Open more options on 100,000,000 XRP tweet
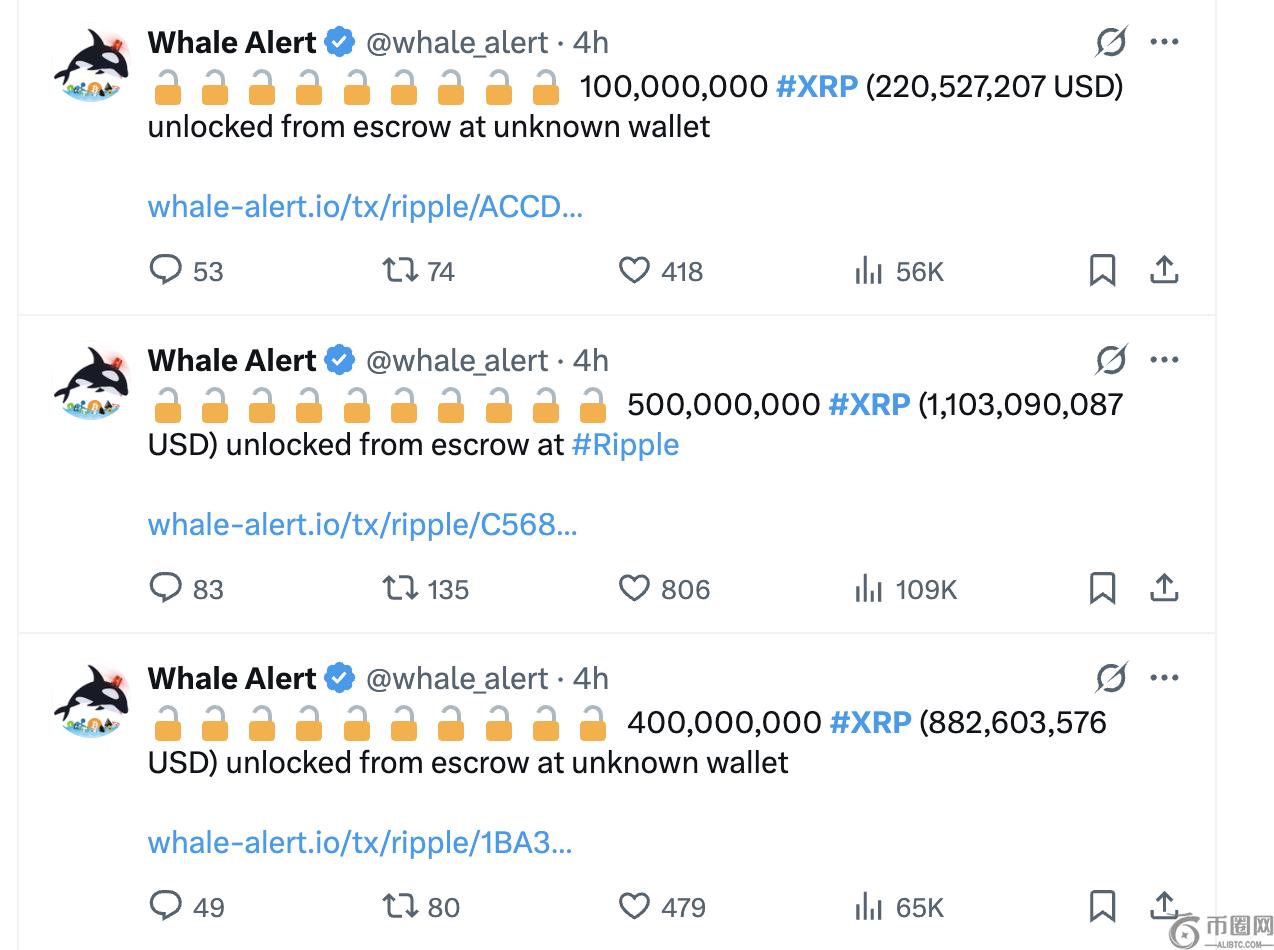Image resolution: width=1274 pixels, height=950 pixels. point(1164,42)
